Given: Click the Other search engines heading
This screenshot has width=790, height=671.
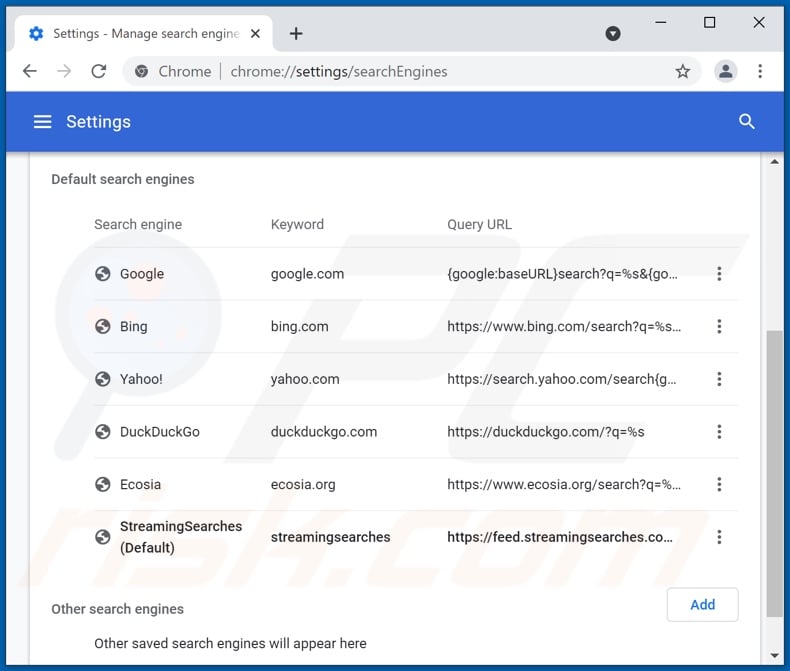Looking at the screenshot, I should [x=117, y=609].
